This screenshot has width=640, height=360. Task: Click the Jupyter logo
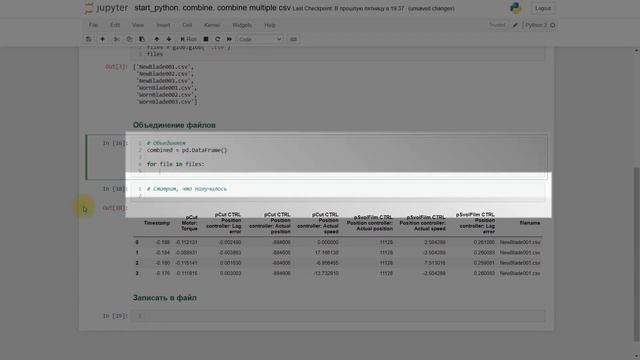(106, 8)
